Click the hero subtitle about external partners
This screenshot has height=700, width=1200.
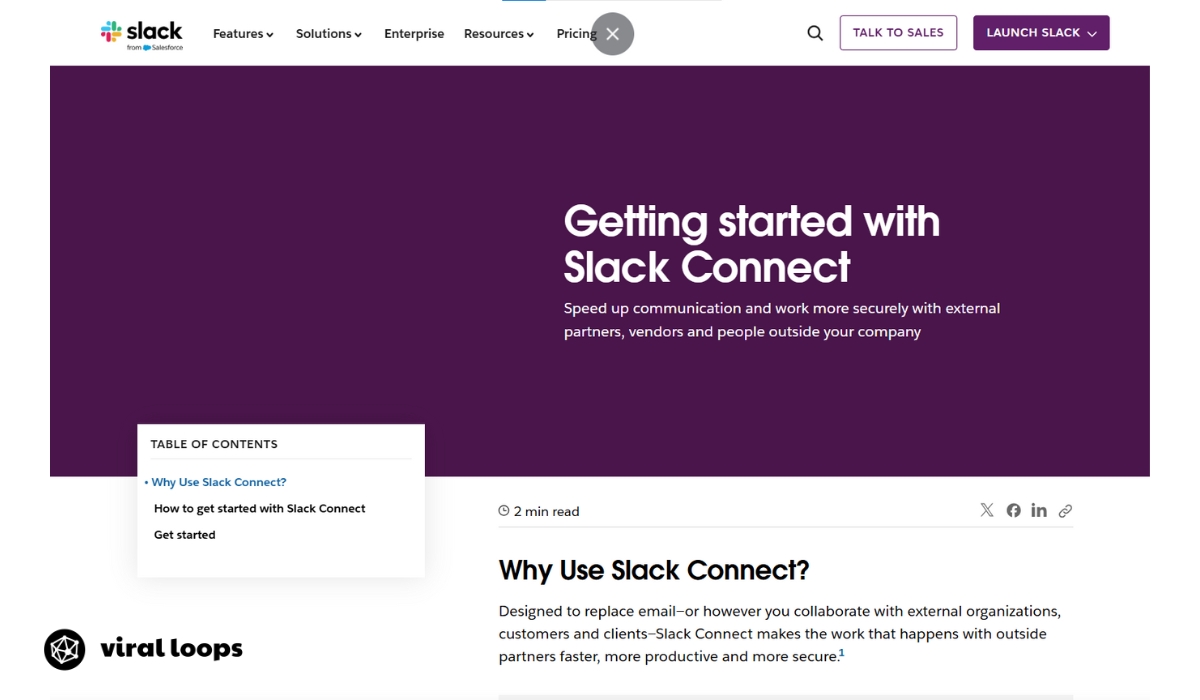tap(782, 320)
